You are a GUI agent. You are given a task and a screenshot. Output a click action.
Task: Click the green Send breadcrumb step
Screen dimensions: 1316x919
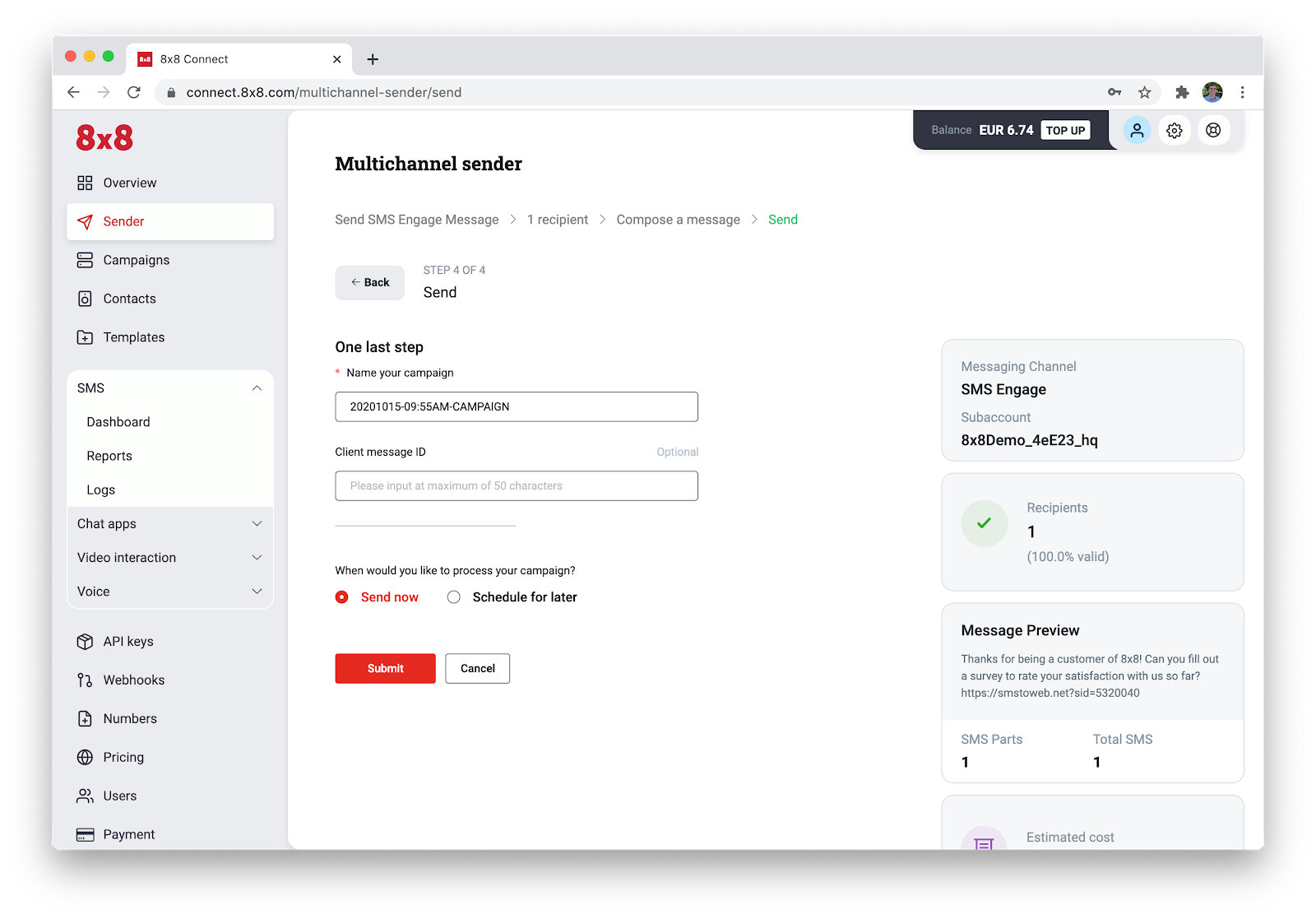783,220
